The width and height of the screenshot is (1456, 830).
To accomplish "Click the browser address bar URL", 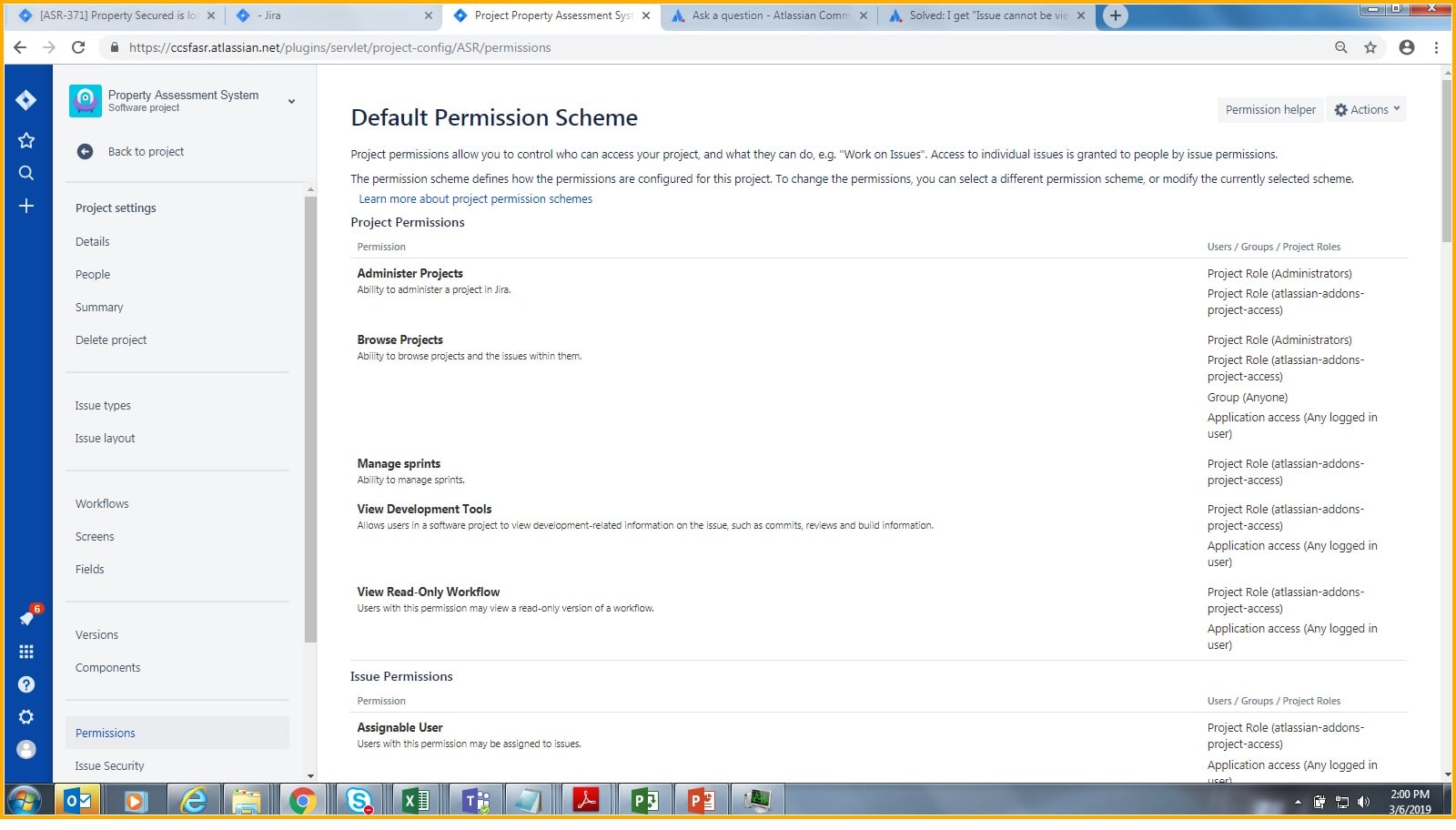I will click(x=339, y=47).
